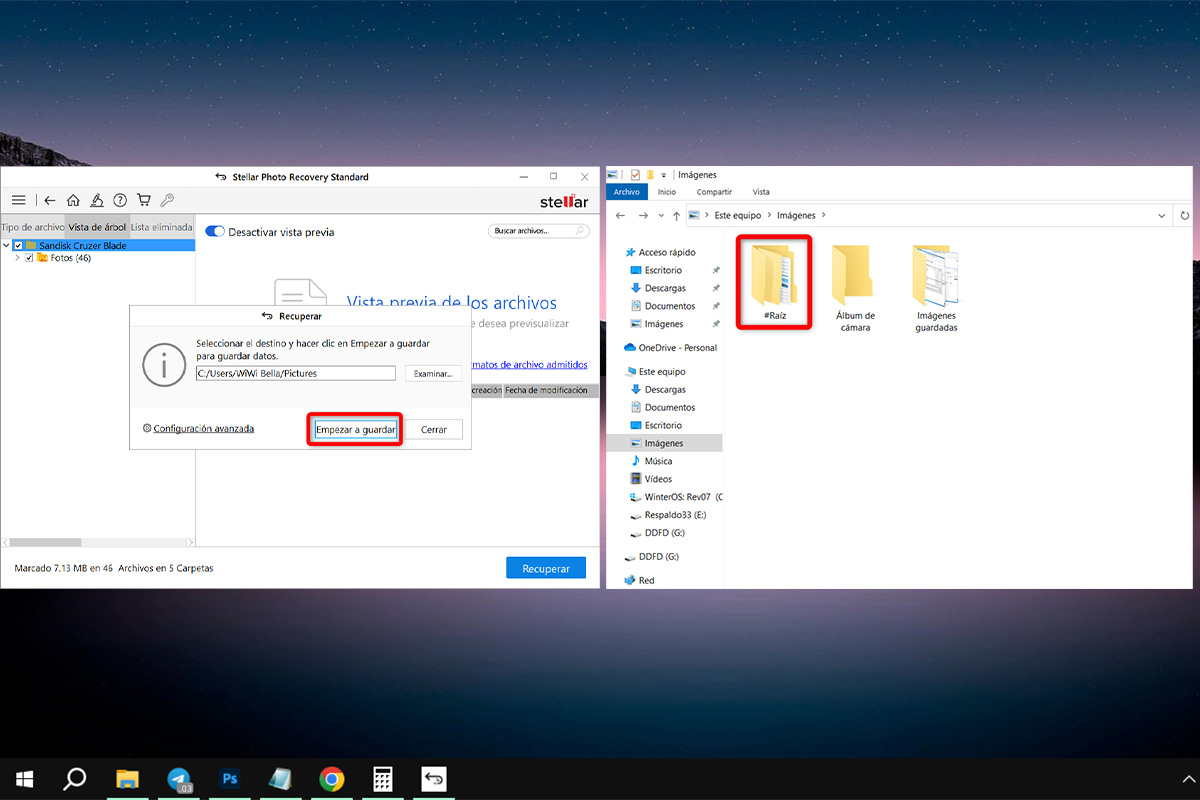
Task: Select Música in Explorer navigation pane
Action: point(658,461)
